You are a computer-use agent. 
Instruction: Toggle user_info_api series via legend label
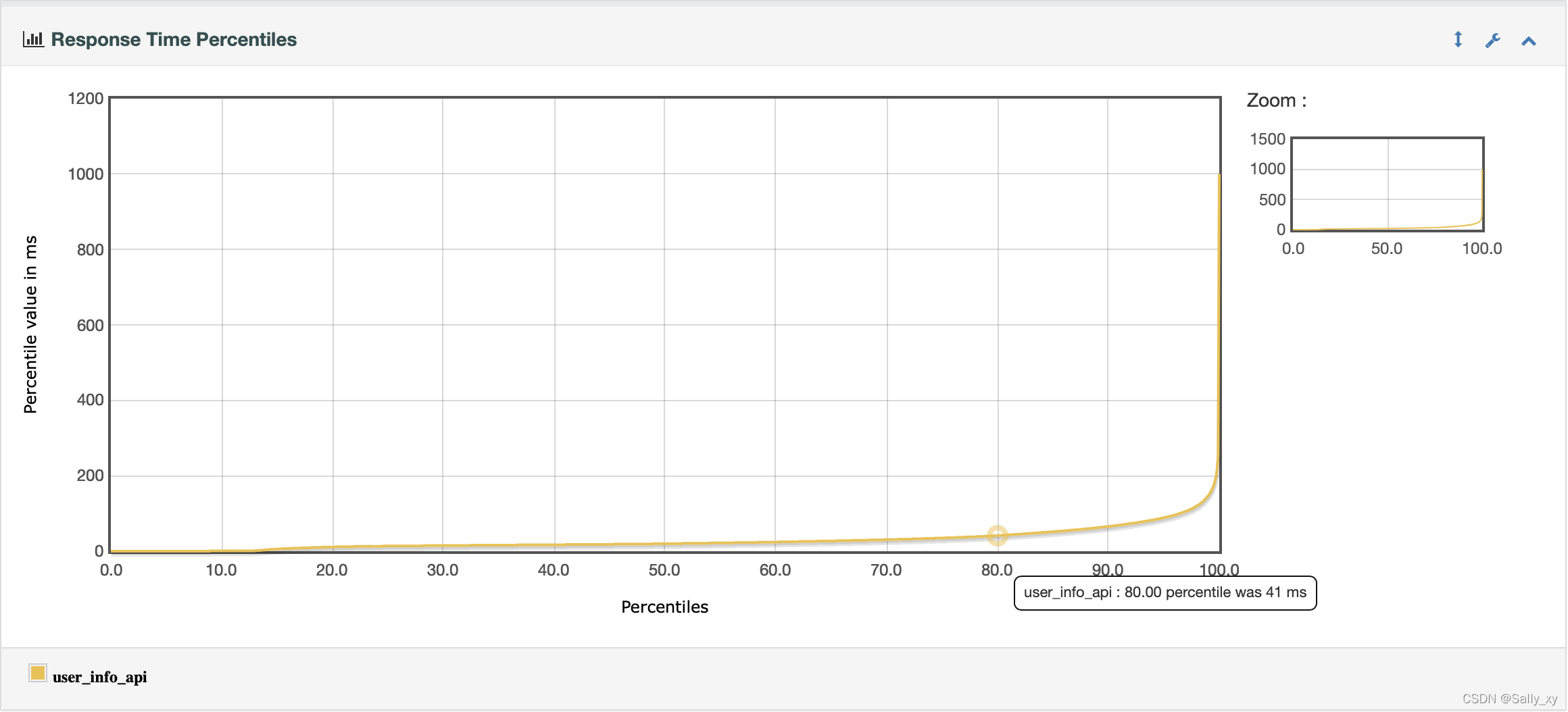tap(99, 677)
